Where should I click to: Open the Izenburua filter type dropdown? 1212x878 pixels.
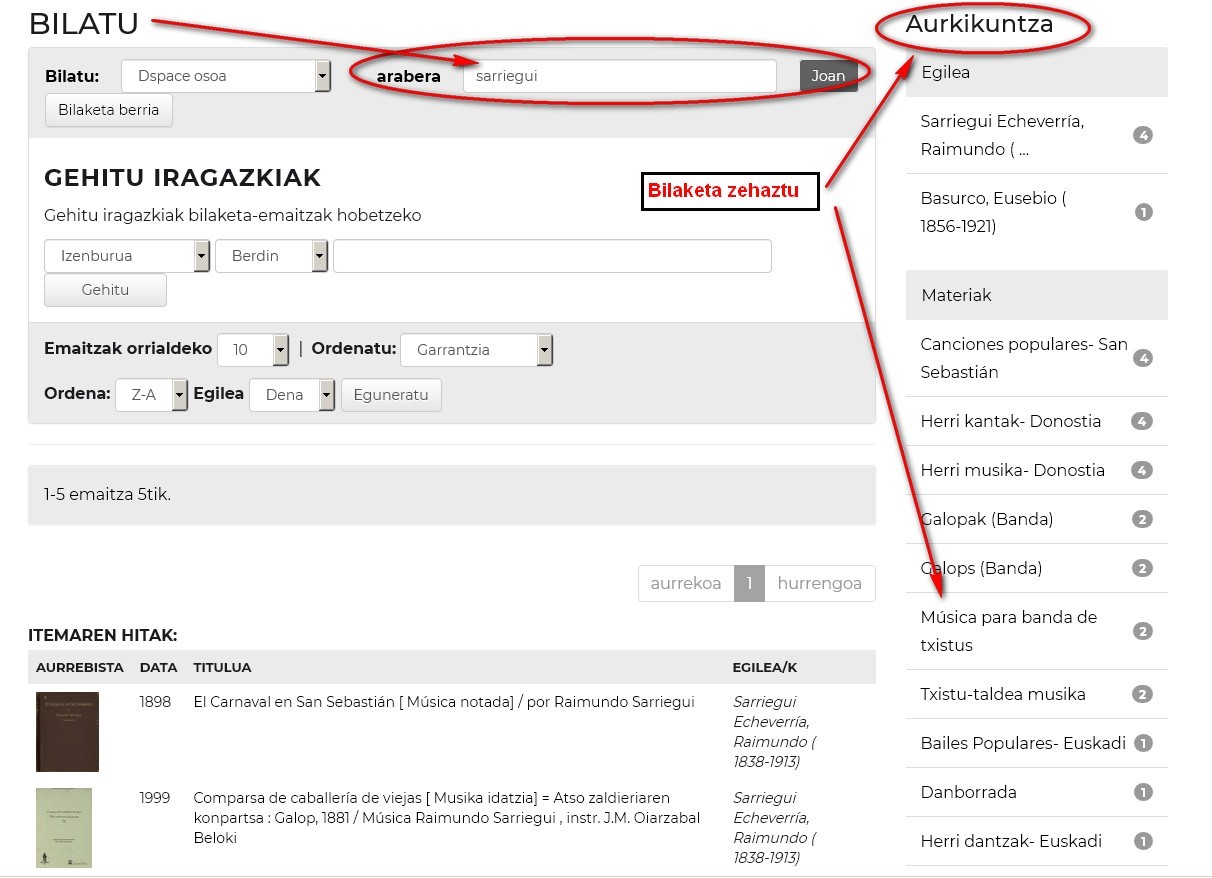click(x=127, y=256)
